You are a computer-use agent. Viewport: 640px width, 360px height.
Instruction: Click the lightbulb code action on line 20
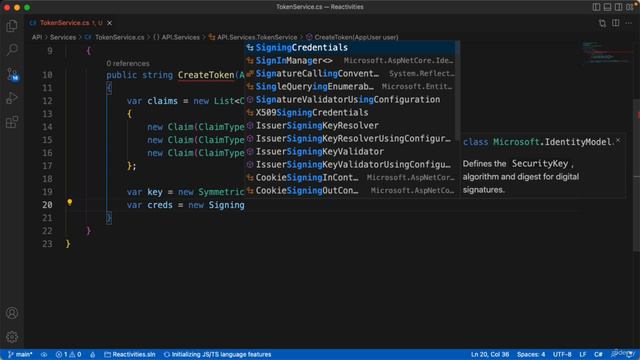click(70, 202)
